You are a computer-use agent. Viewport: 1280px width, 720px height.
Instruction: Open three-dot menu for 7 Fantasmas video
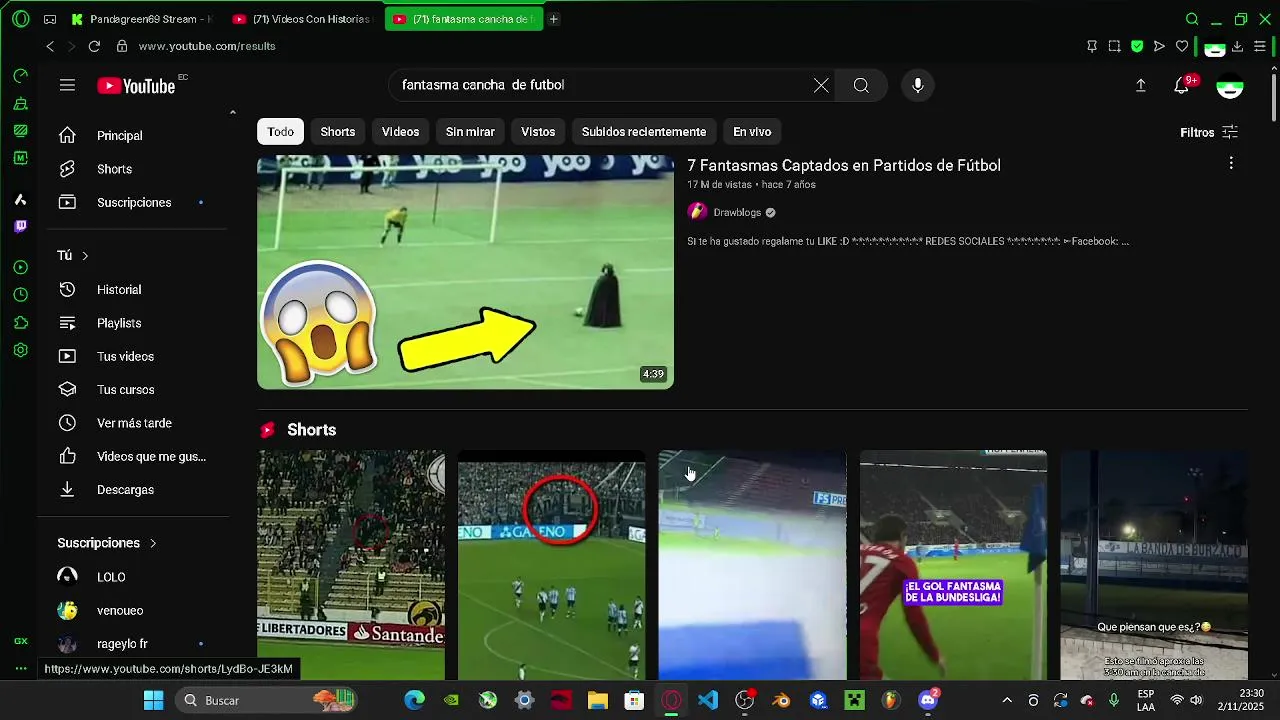point(1231,163)
